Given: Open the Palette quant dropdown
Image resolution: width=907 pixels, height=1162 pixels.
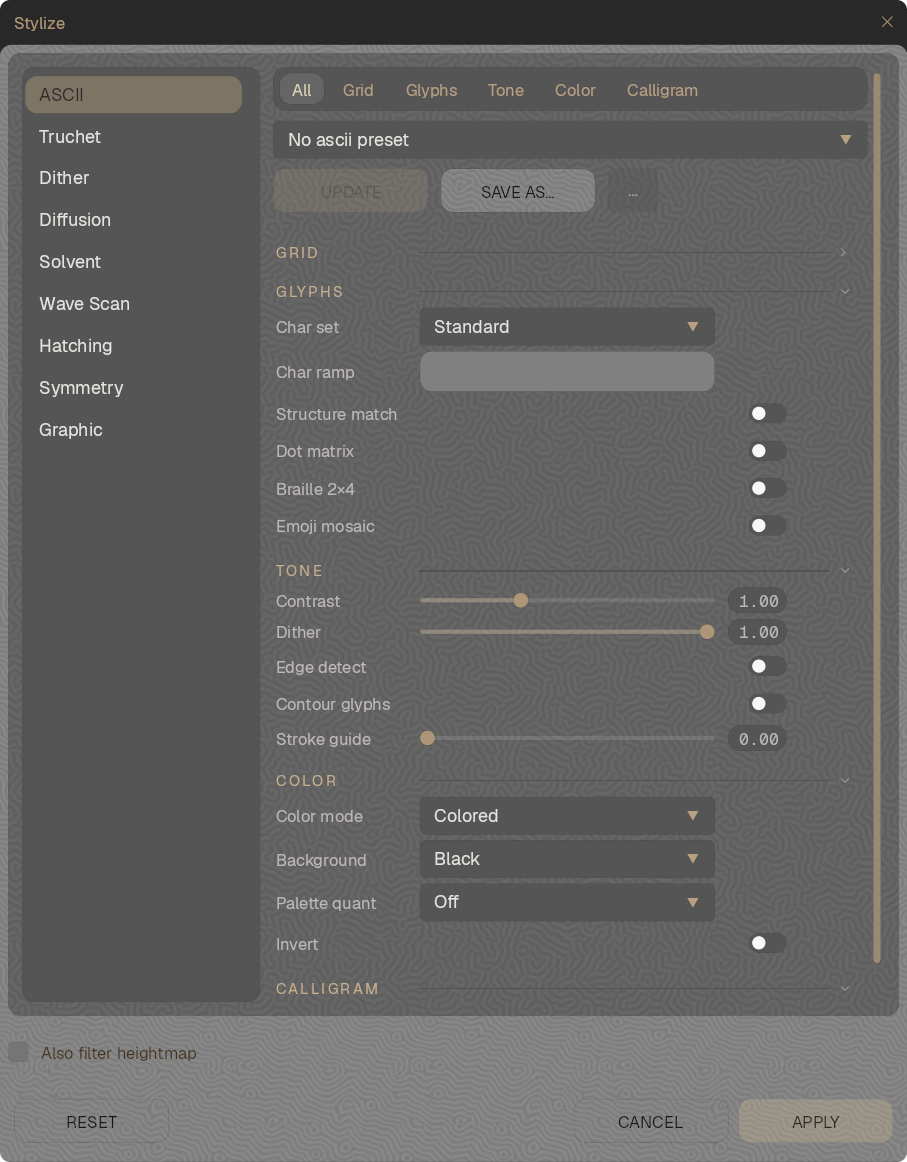Looking at the screenshot, I should coord(567,902).
